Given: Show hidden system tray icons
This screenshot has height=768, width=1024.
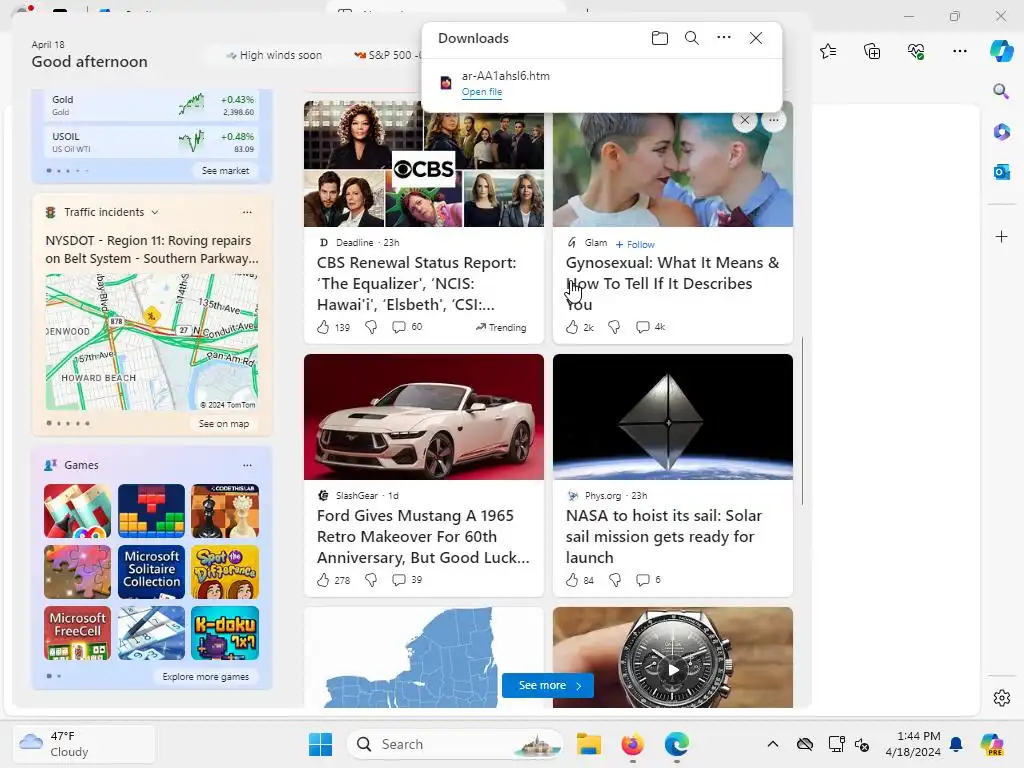Looking at the screenshot, I should pos(773,744).
